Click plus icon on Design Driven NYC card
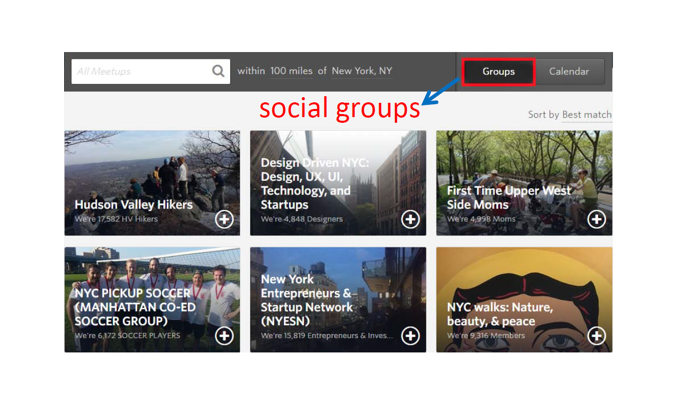Screen dimensions: 681x407 click(x=410, y=219)
